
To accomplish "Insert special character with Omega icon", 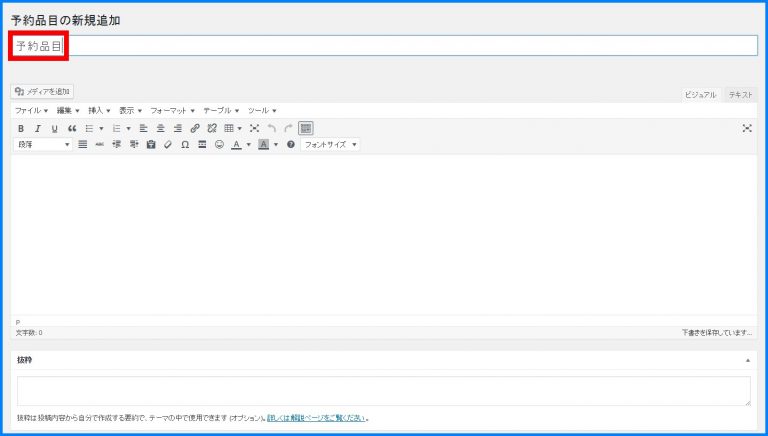I will [185, 144].
